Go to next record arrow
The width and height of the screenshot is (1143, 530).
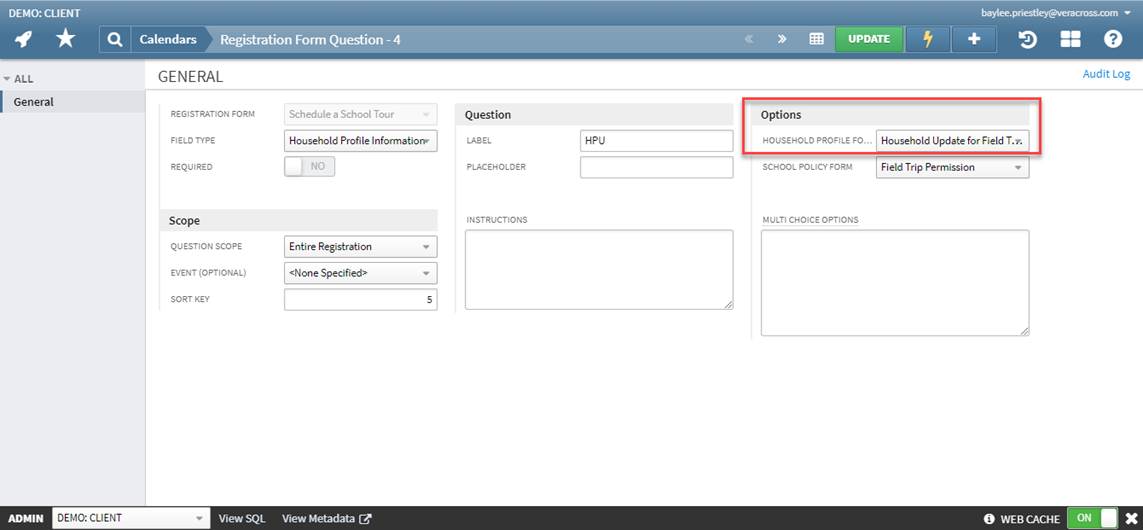pyautogui.click(x=782, y=39)
